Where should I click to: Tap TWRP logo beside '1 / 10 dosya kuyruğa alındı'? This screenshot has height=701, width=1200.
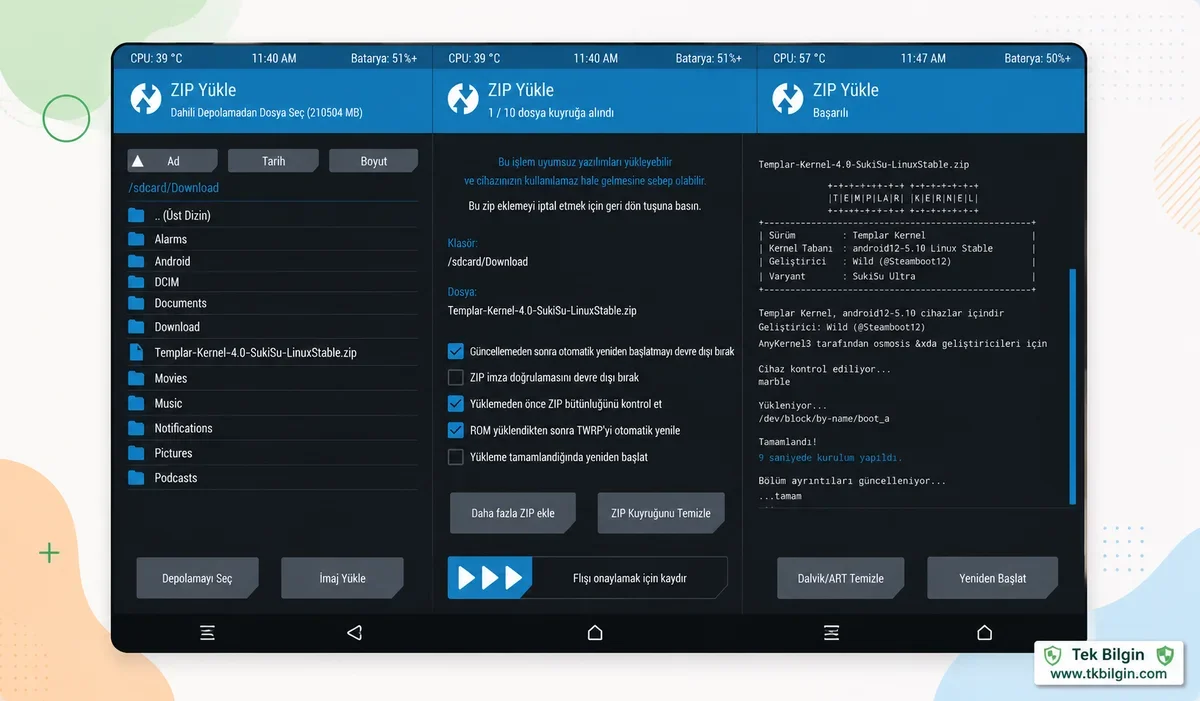tap(463, 99)
